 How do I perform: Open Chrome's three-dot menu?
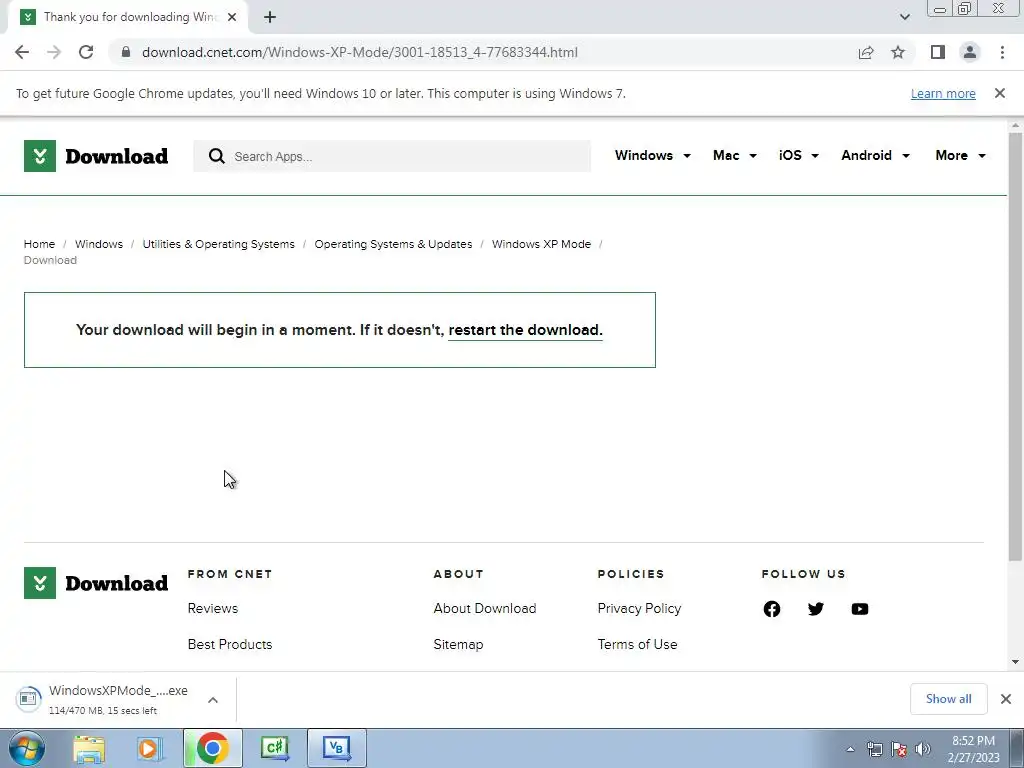[1002, 52]
